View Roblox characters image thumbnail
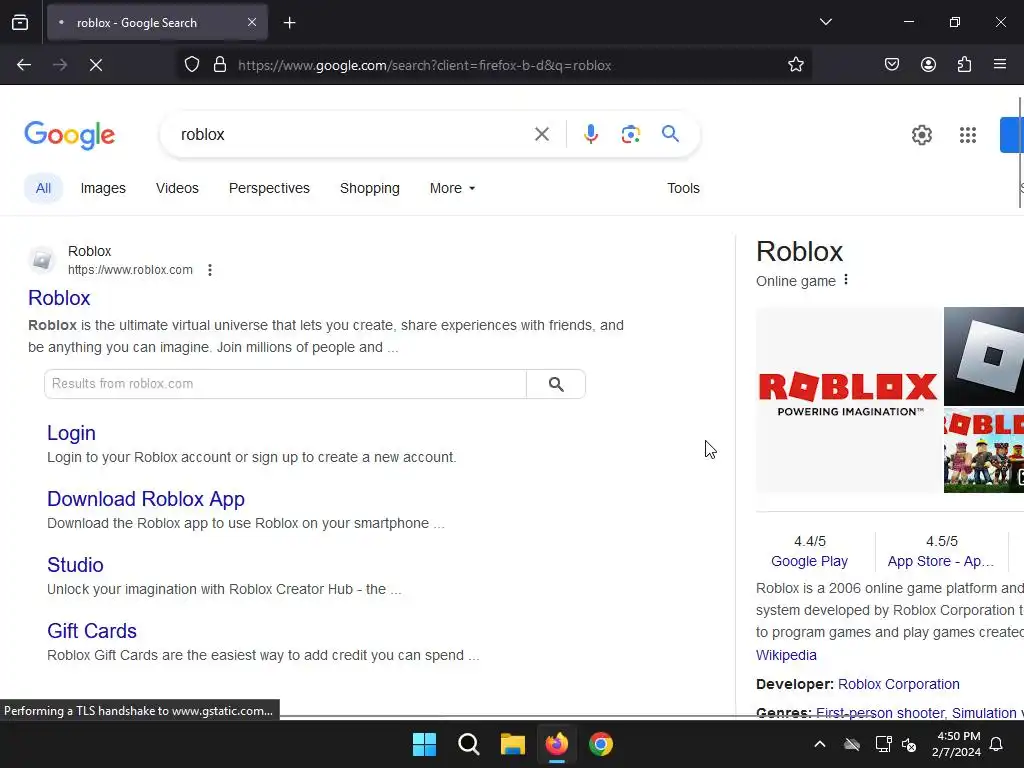Viewport: 1024px width, 768px height. [x=984, y=451]
